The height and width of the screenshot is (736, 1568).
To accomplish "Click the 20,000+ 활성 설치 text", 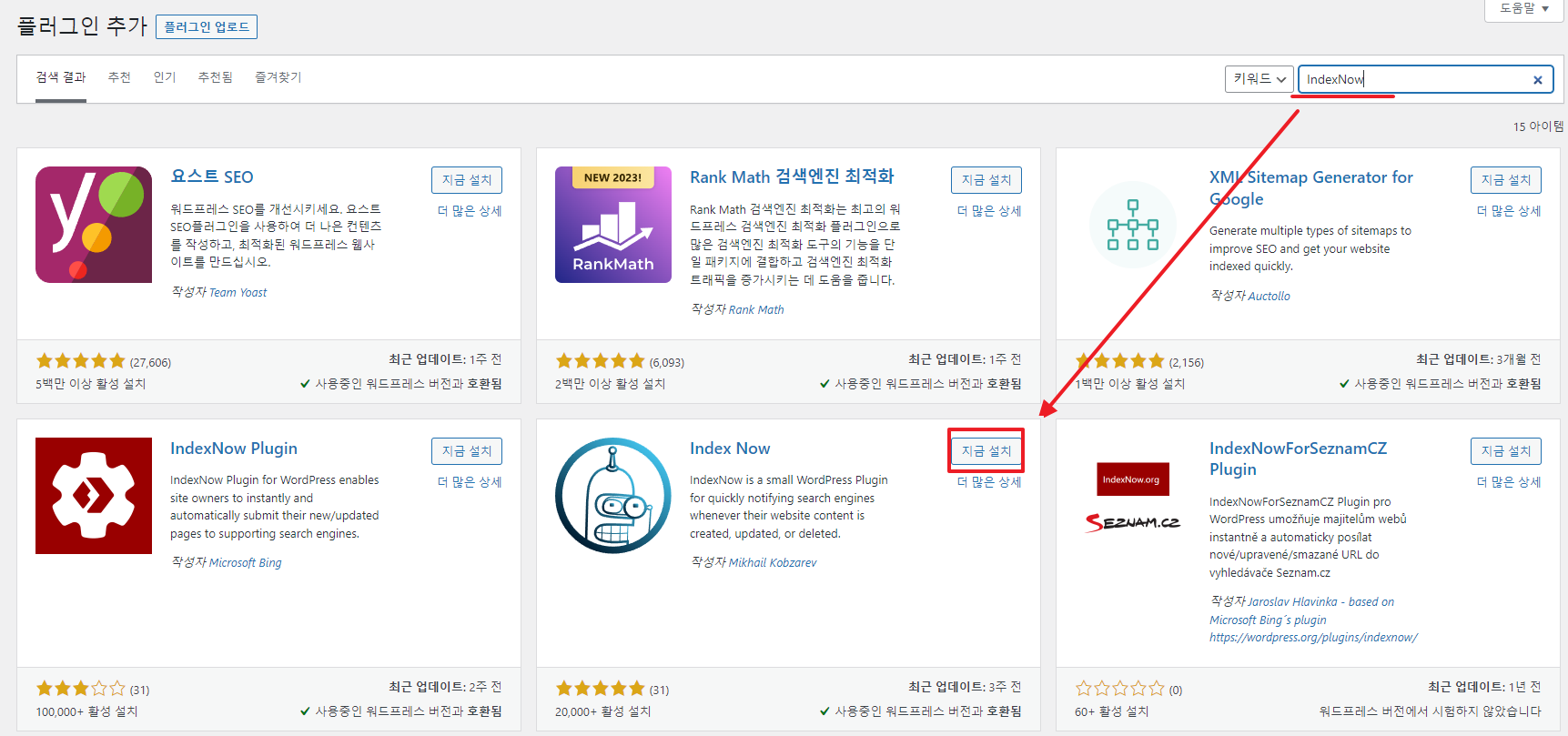I will click(x=603, y=711).
